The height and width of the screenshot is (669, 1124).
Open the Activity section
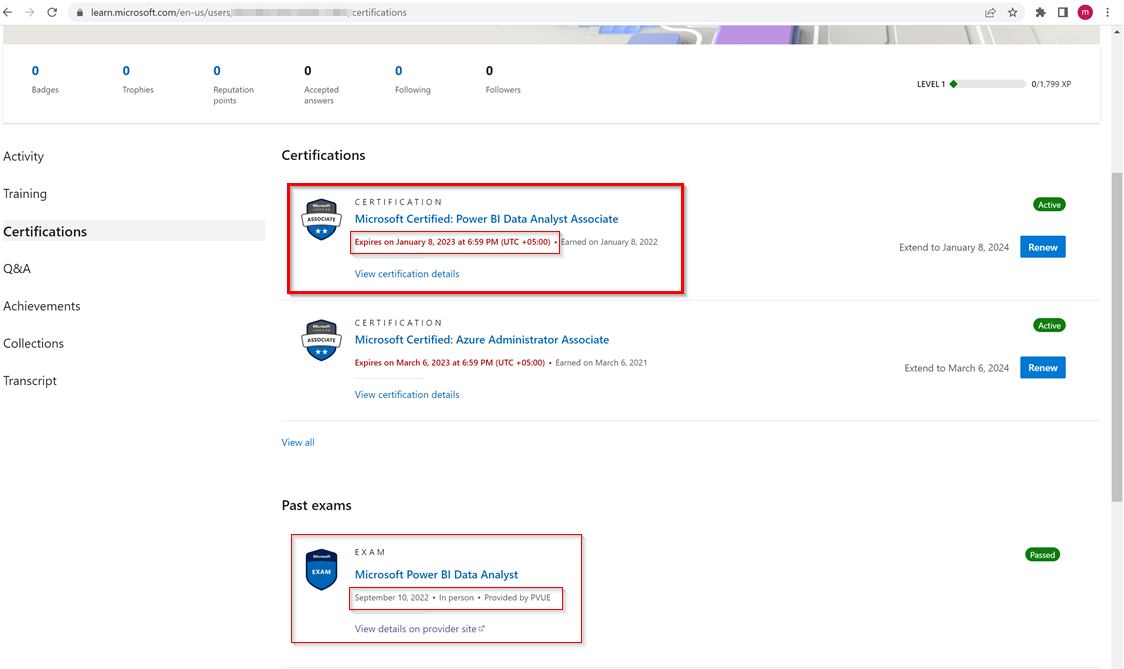tap(24, 156)
